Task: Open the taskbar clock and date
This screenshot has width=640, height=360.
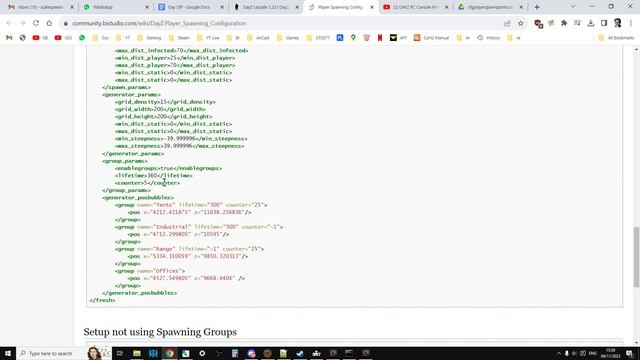Action: point(611,353)
